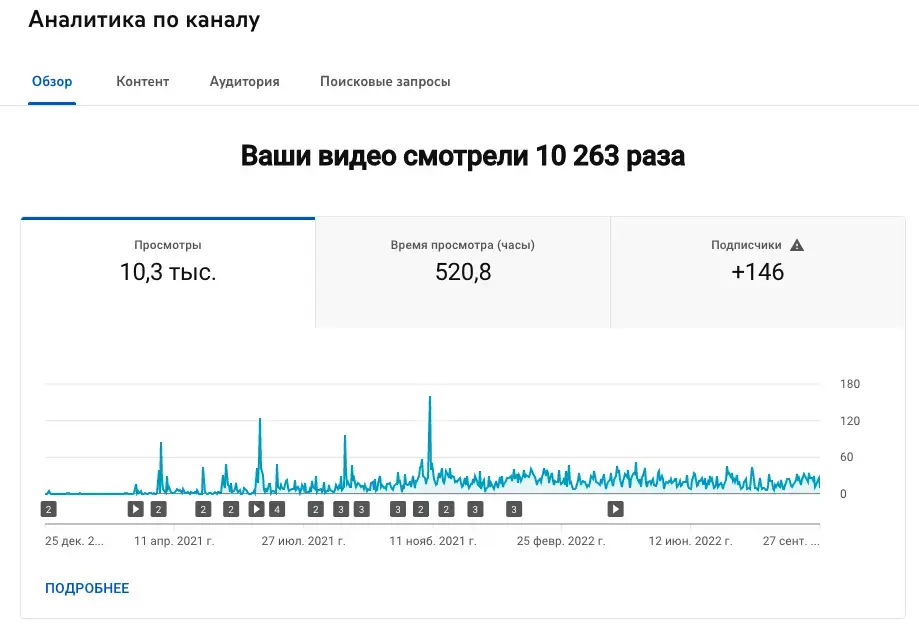
Task: Click the marker 2 right after first play marker
Action: click(x=158, y=509)
